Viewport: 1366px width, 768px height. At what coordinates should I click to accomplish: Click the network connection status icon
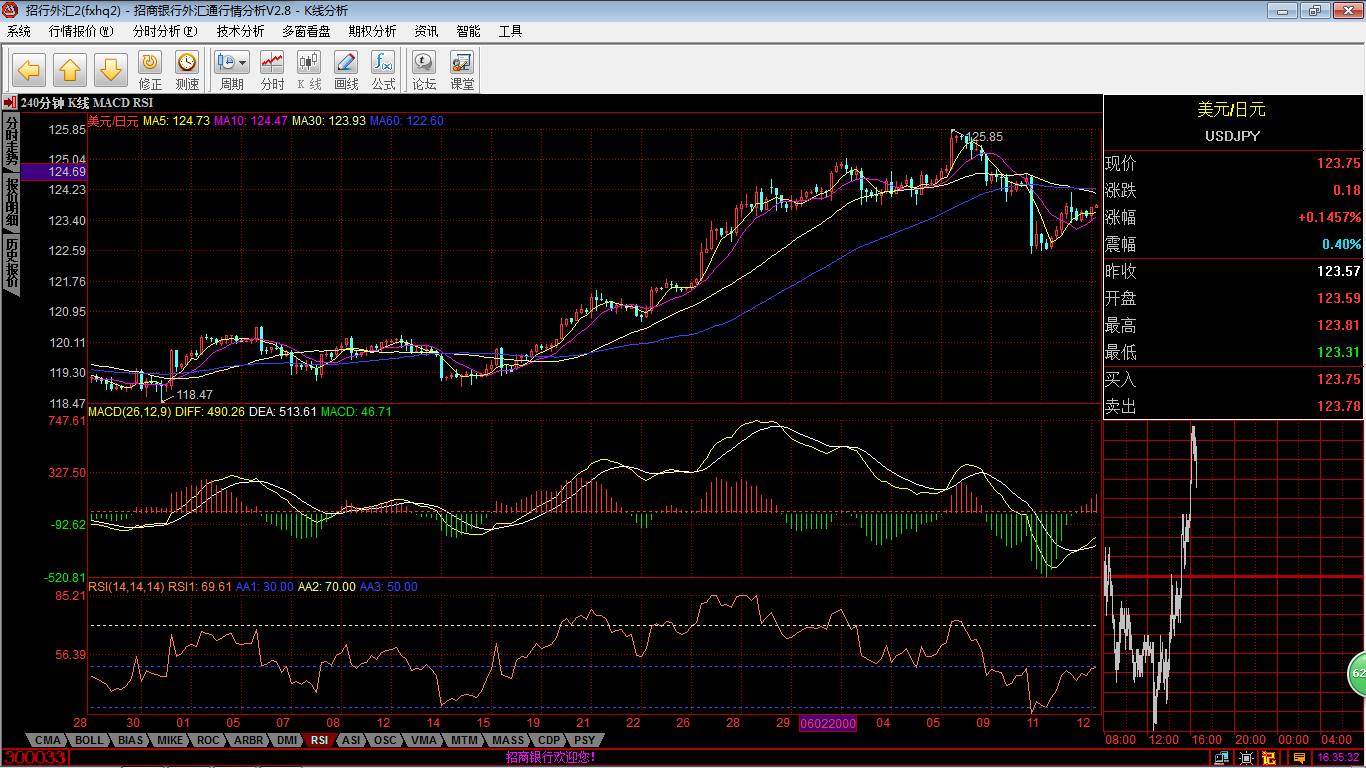pyautogui.click(x=1224, y=758)
